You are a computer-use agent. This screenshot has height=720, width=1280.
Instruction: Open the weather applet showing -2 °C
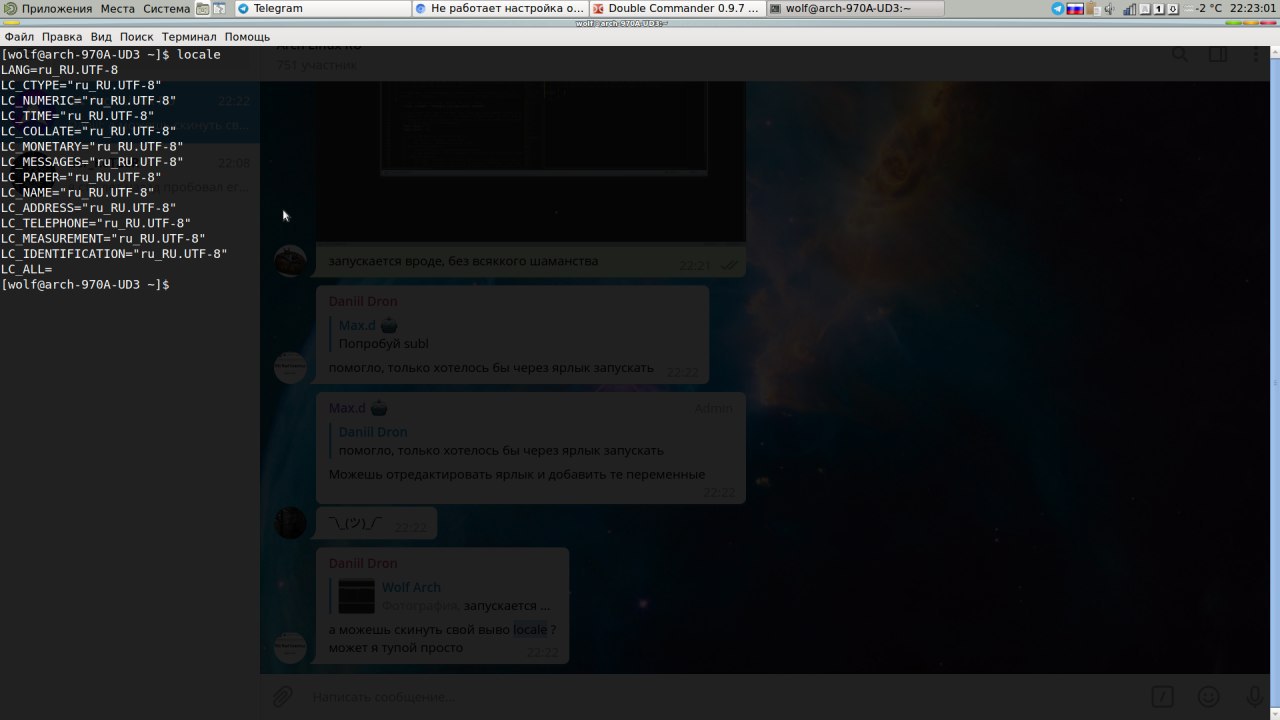(1201, 8)
